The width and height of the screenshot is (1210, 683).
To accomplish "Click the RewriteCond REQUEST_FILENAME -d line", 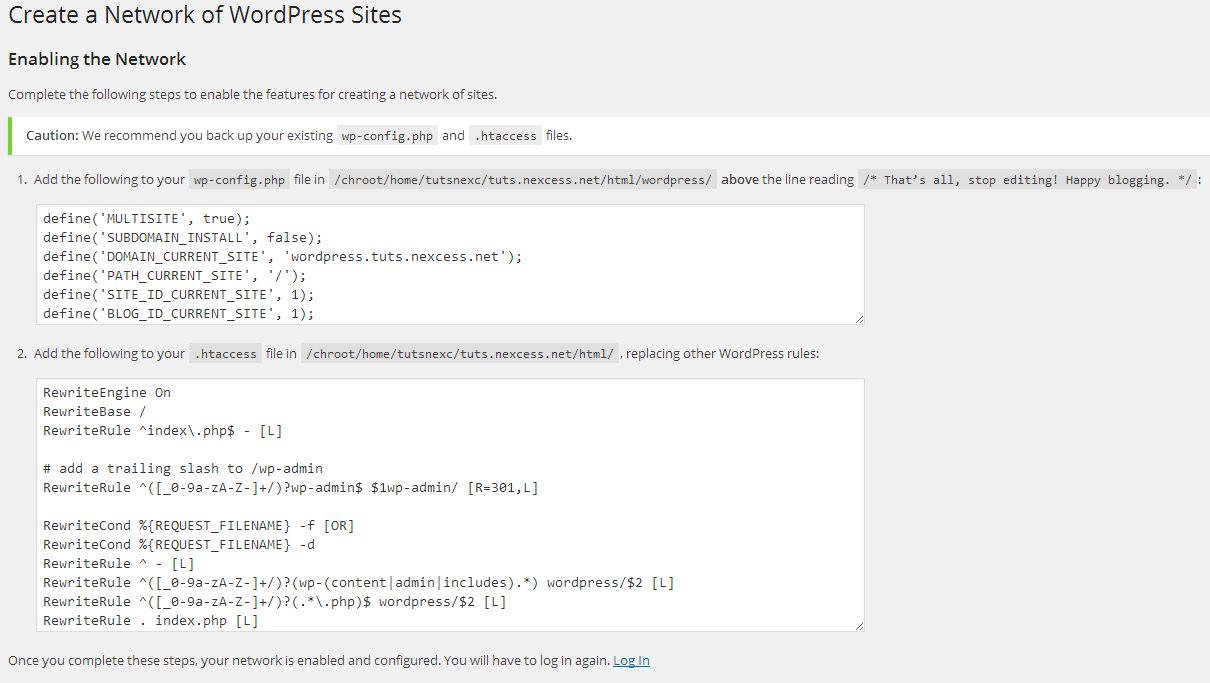I will pos(179,544).
